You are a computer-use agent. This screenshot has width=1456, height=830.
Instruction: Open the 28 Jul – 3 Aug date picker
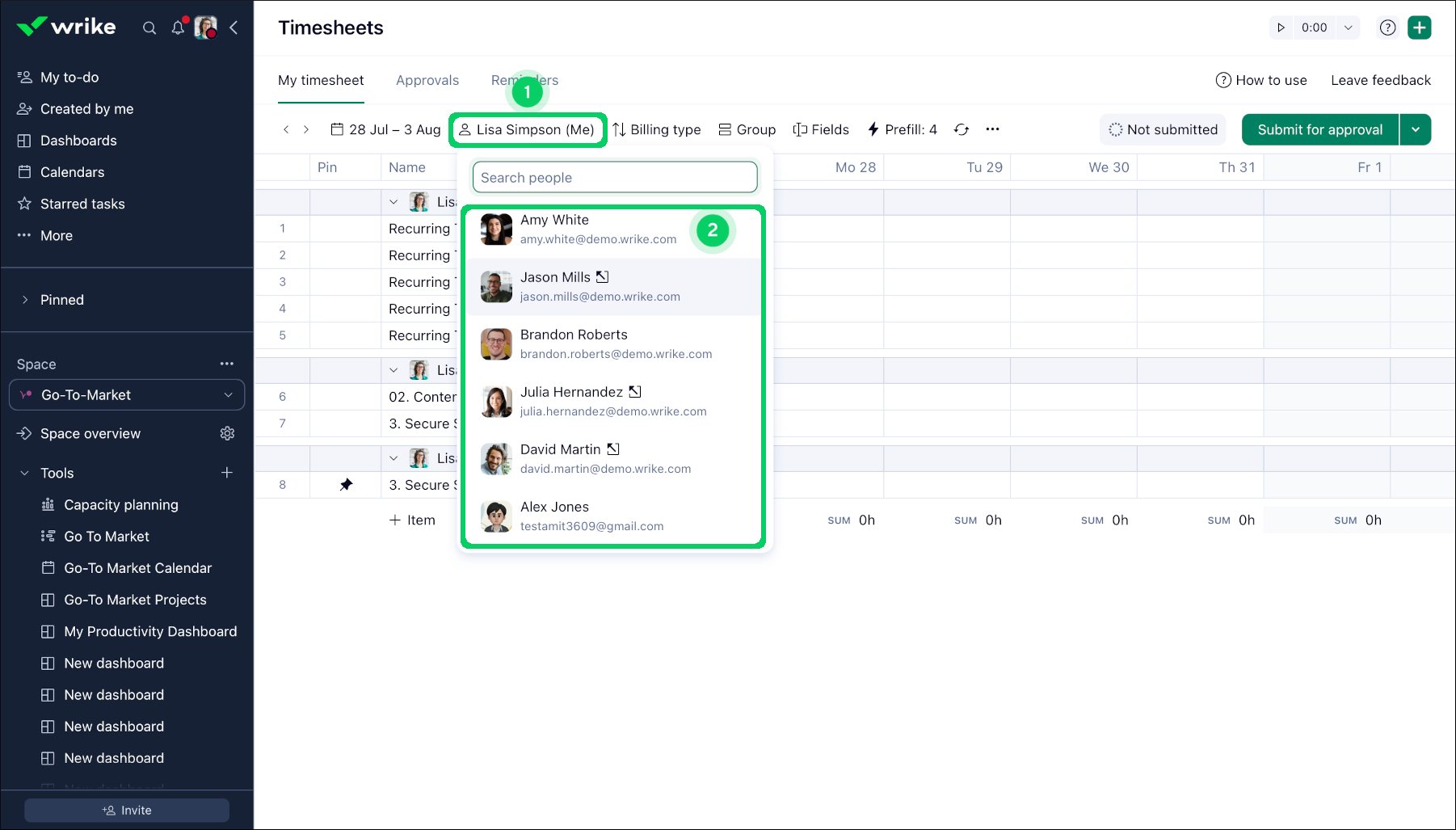tap(385, 129)
